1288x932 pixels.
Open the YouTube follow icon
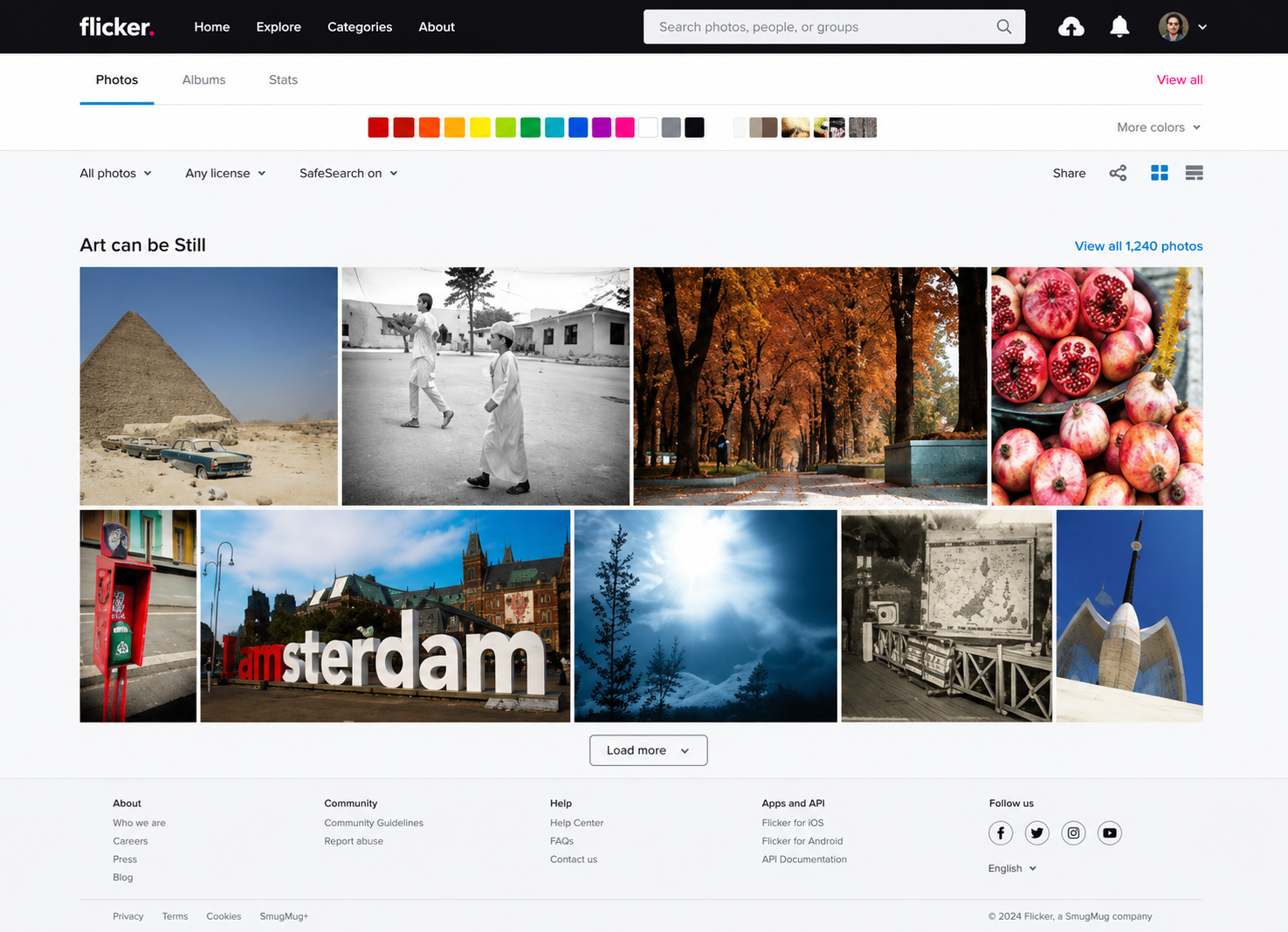[x=1110, y=833]
